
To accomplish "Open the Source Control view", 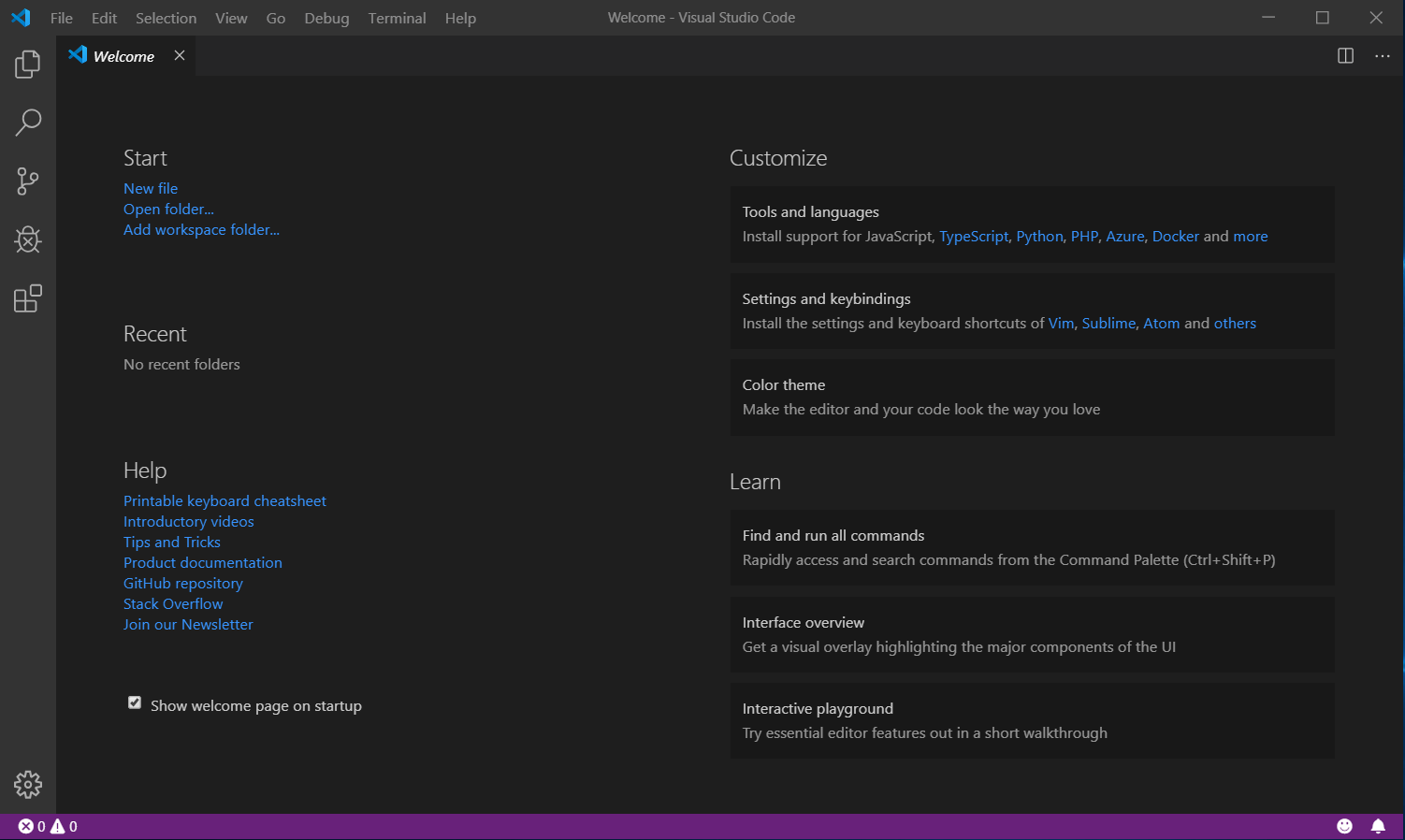I will (x=28, y=181).
